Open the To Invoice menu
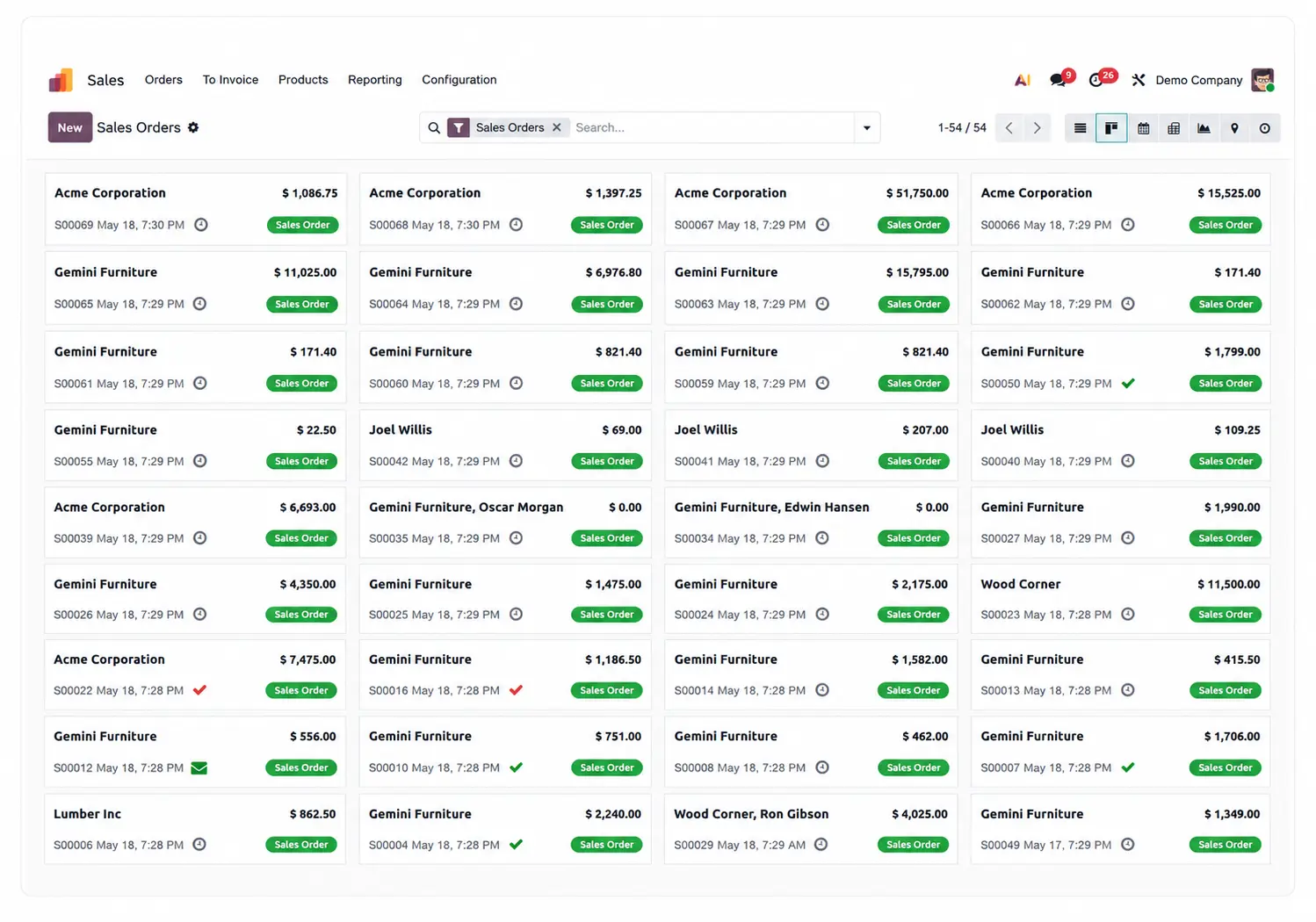Image resolution: width=1316 pixels, height=922 pixels. (230, 80)
